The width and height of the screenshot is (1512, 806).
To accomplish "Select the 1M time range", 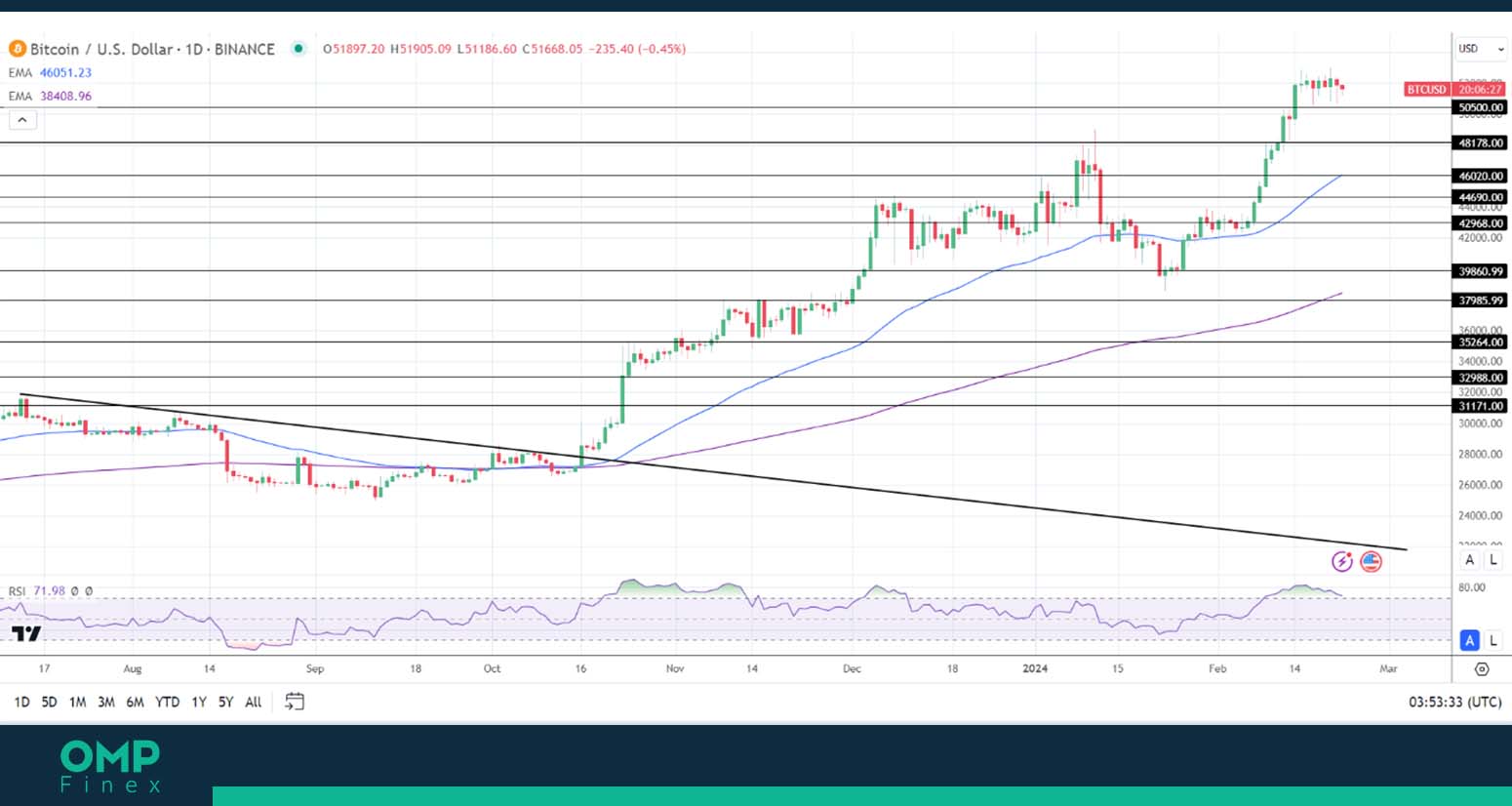I will [77, 702].
